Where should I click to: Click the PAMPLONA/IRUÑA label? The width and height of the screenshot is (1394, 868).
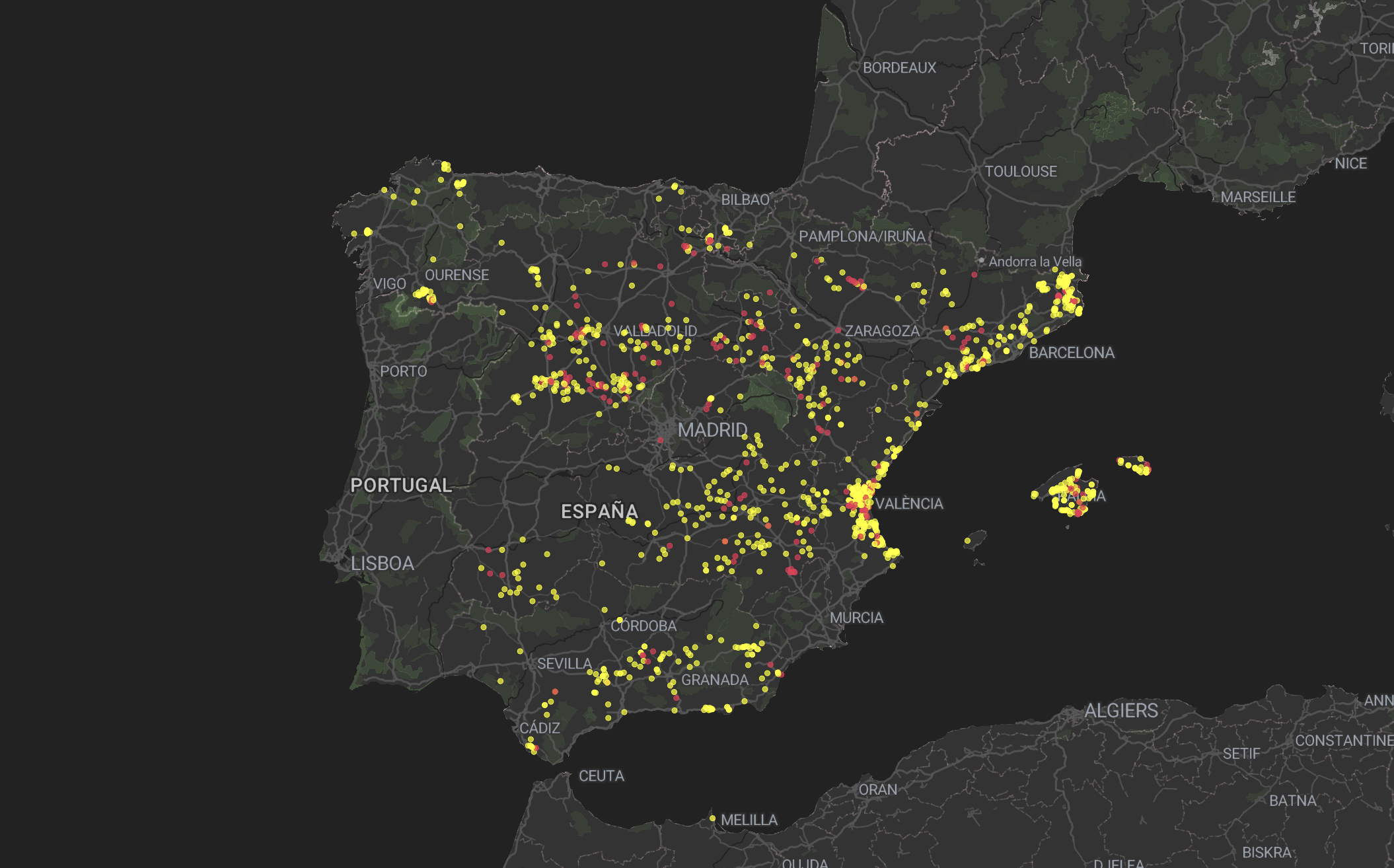[862, 236]
